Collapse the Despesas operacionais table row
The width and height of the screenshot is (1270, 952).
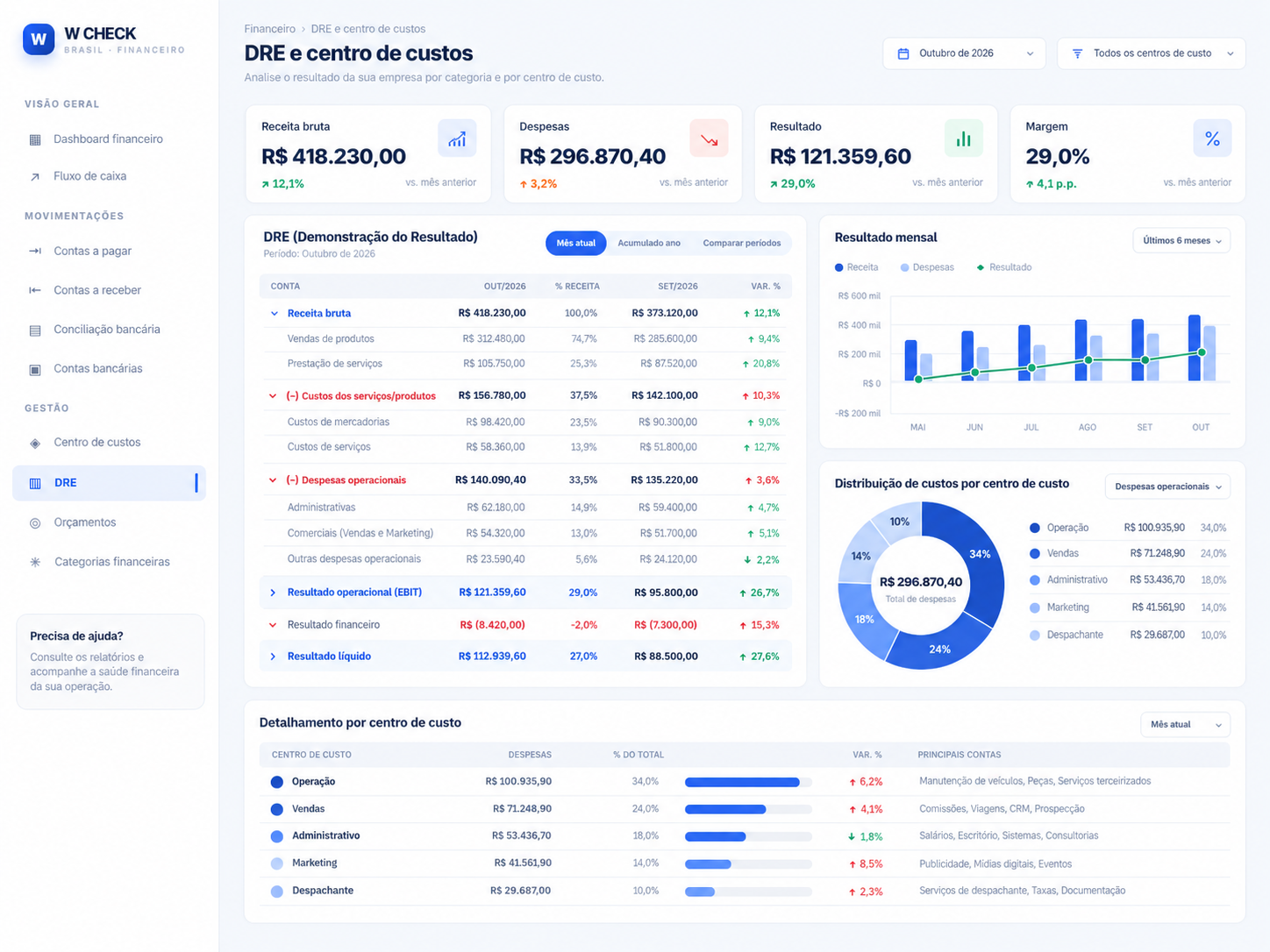pyautogui.click(x=273, y=480)
